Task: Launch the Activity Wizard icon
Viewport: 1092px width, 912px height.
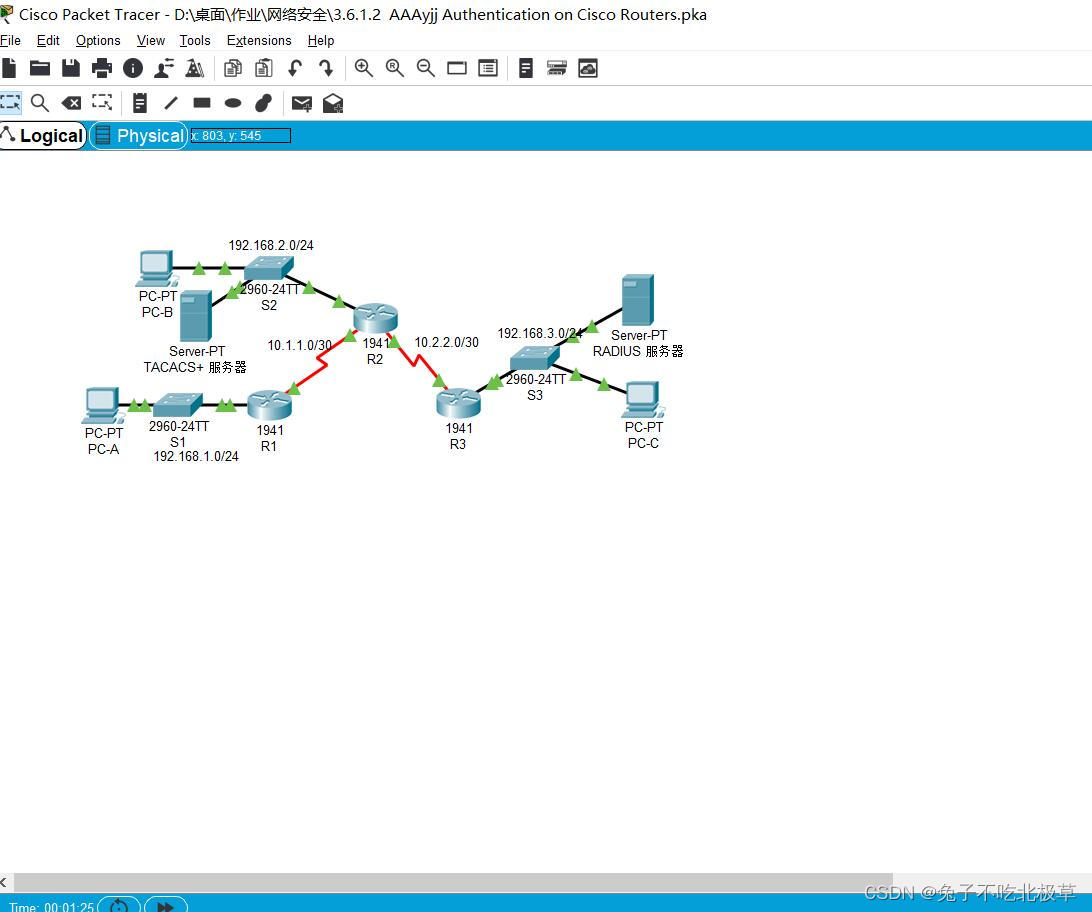Action: tap(195, 68)
